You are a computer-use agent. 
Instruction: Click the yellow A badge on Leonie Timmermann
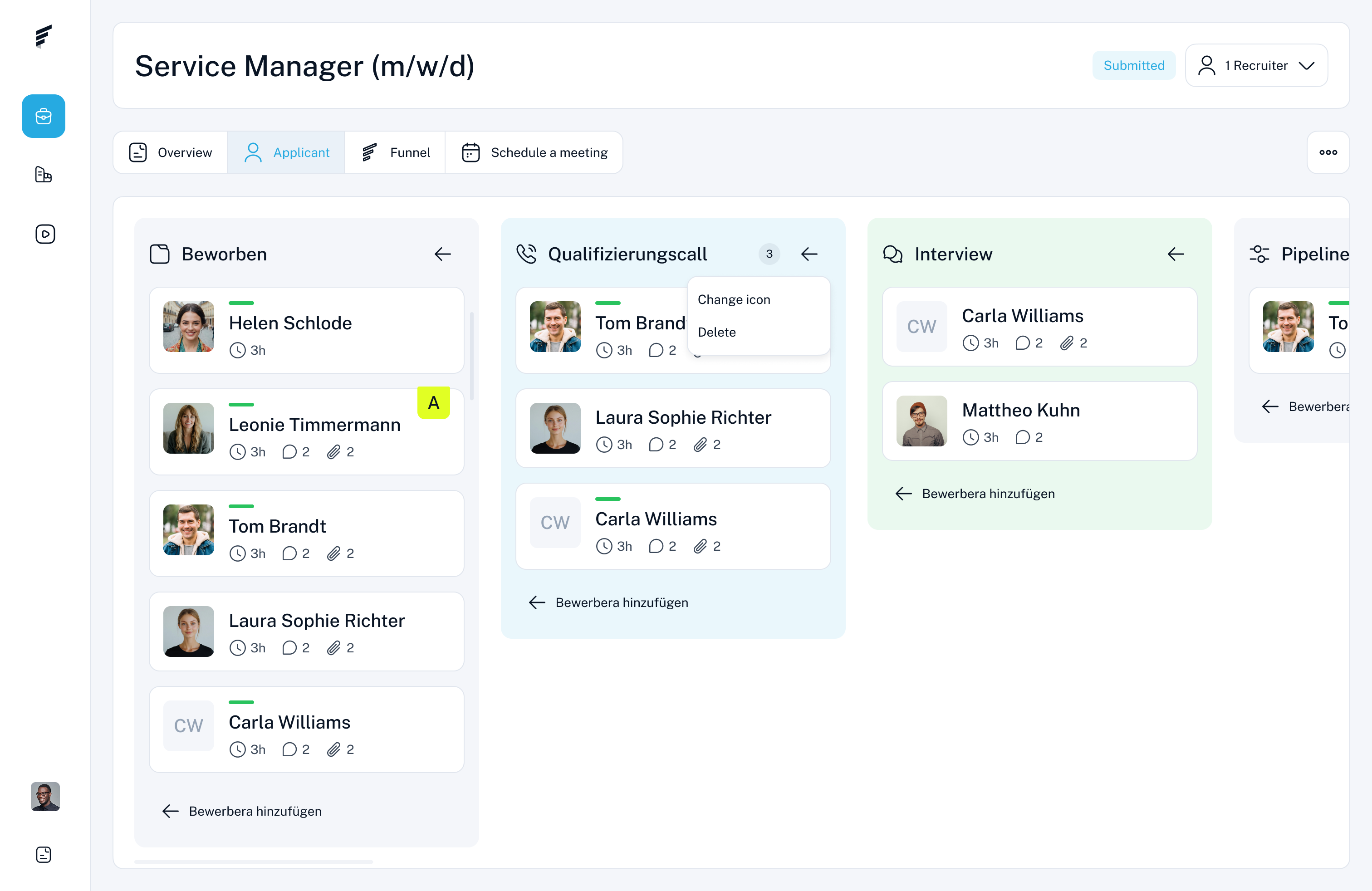[433, 403]
